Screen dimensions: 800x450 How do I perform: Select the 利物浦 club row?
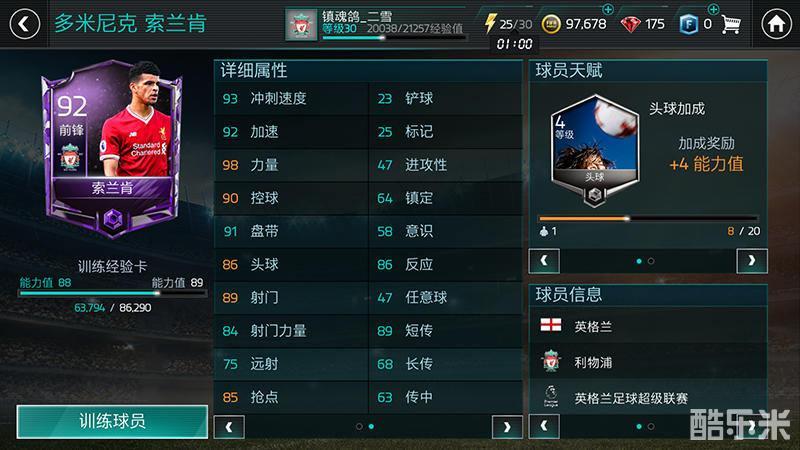tap(648, 362)
